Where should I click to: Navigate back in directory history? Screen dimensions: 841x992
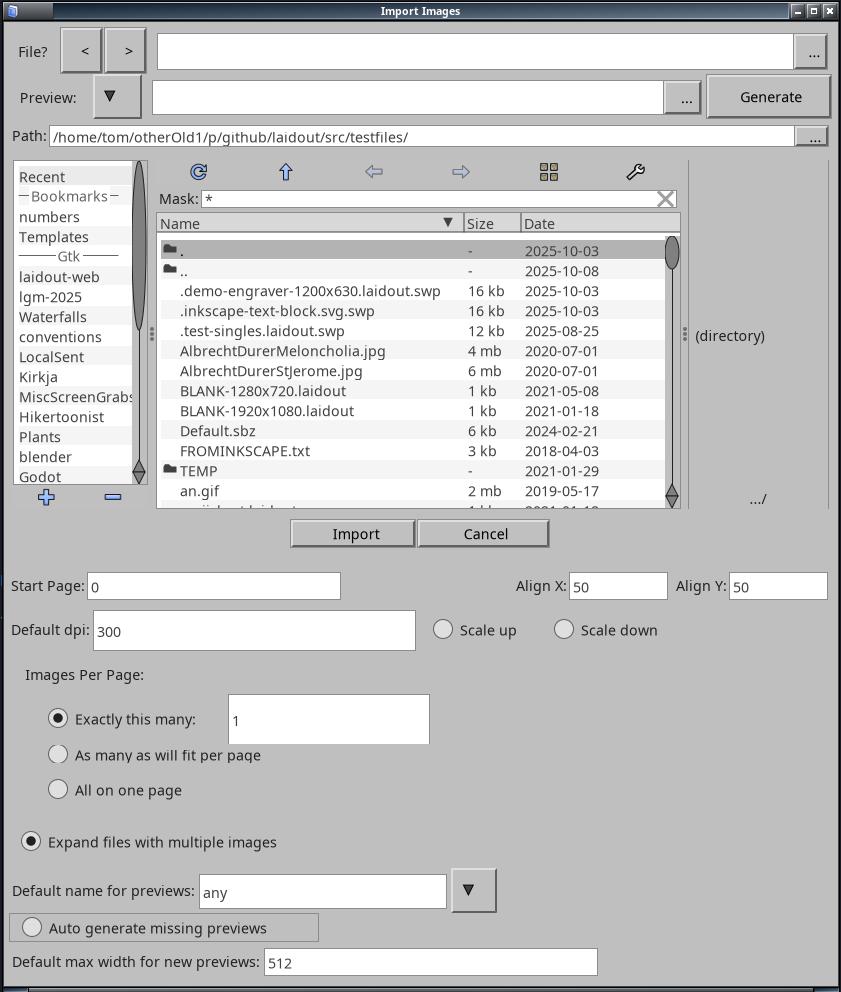click(x=372, y=172)
